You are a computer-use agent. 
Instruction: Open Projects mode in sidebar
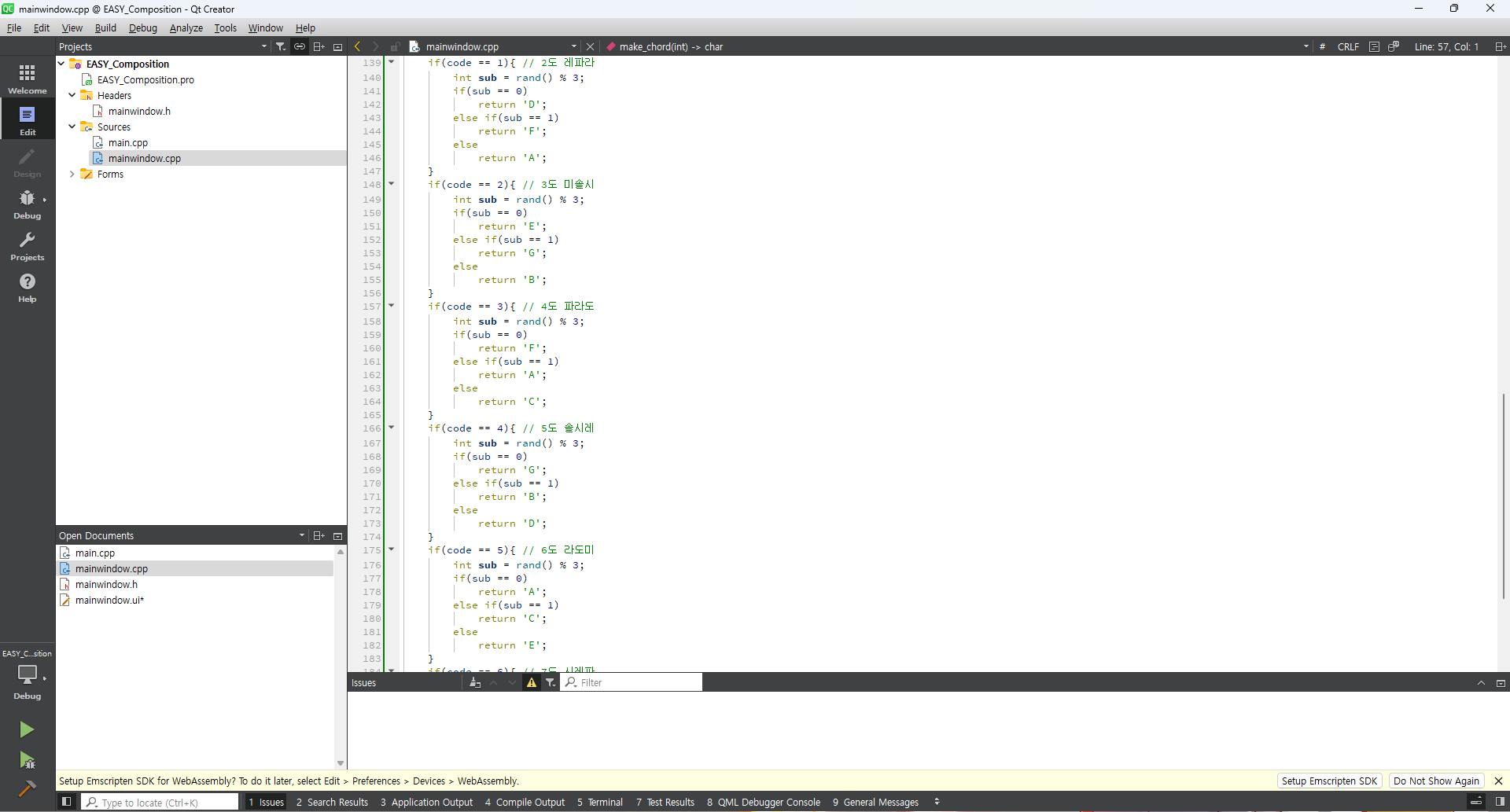(28, 245)
